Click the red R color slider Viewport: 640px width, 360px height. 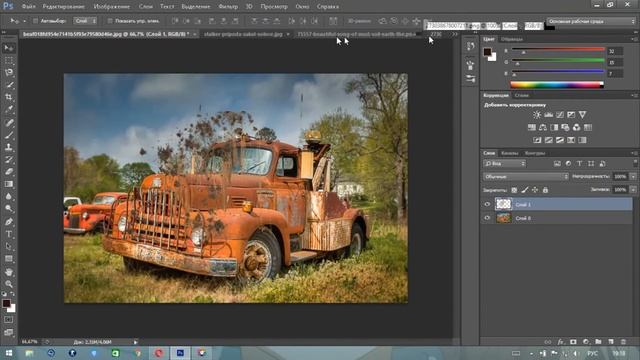point(558,49)
